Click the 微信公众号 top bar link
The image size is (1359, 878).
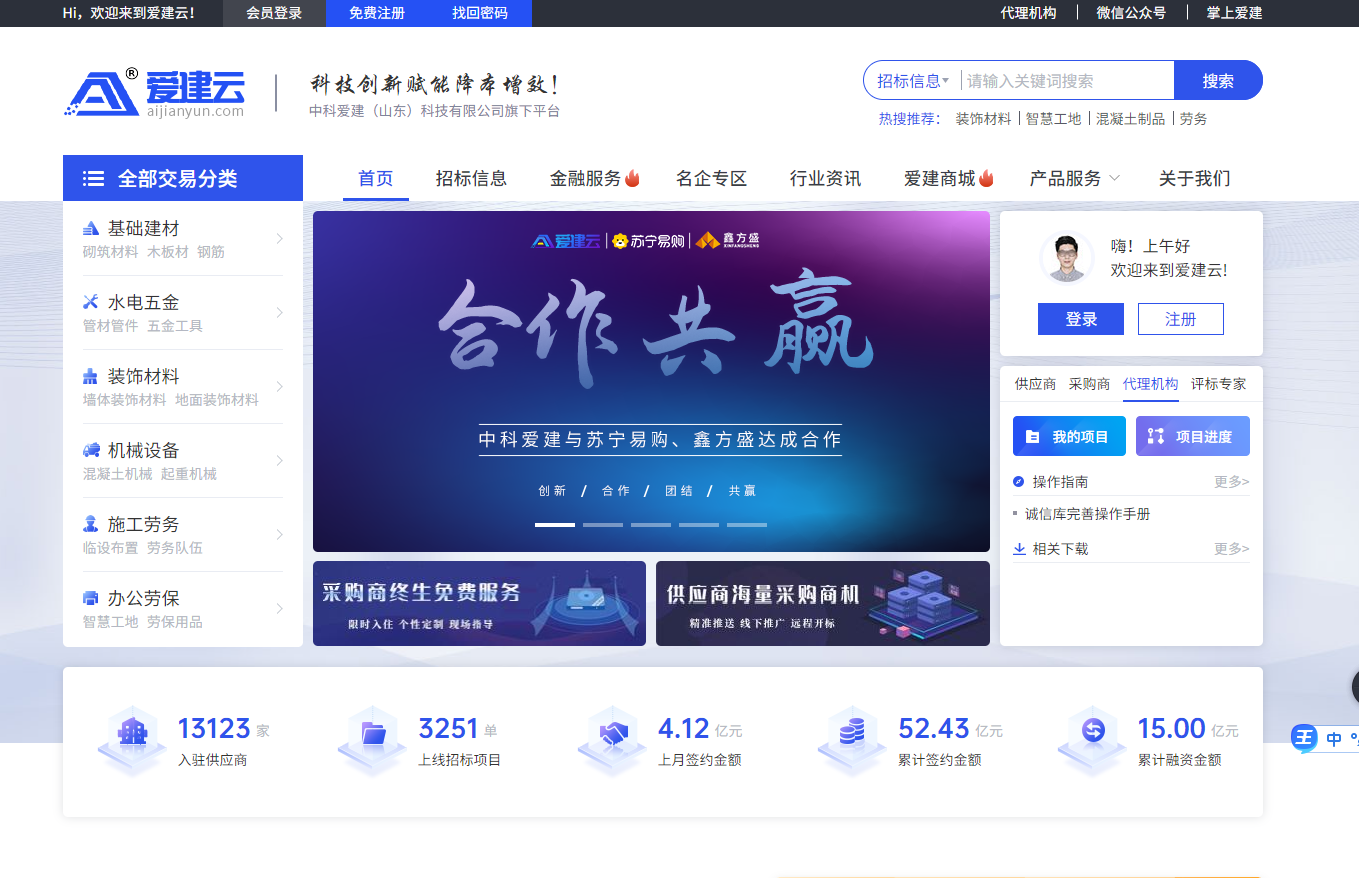pyautogui.click(x=1131, y=13)
